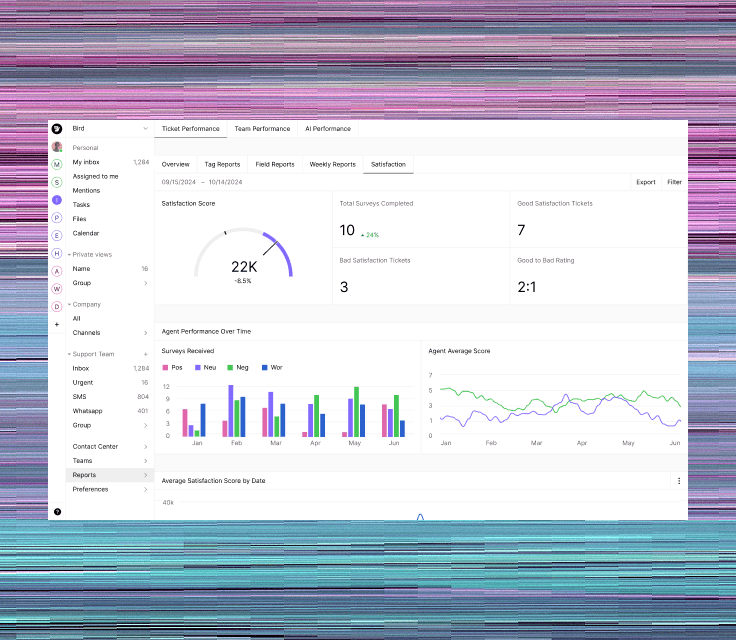The width and height of the screenshot is (736, 640).
Task: Add a workspace with plus icon
Action: pyautogui.click(x=57, y=324)
